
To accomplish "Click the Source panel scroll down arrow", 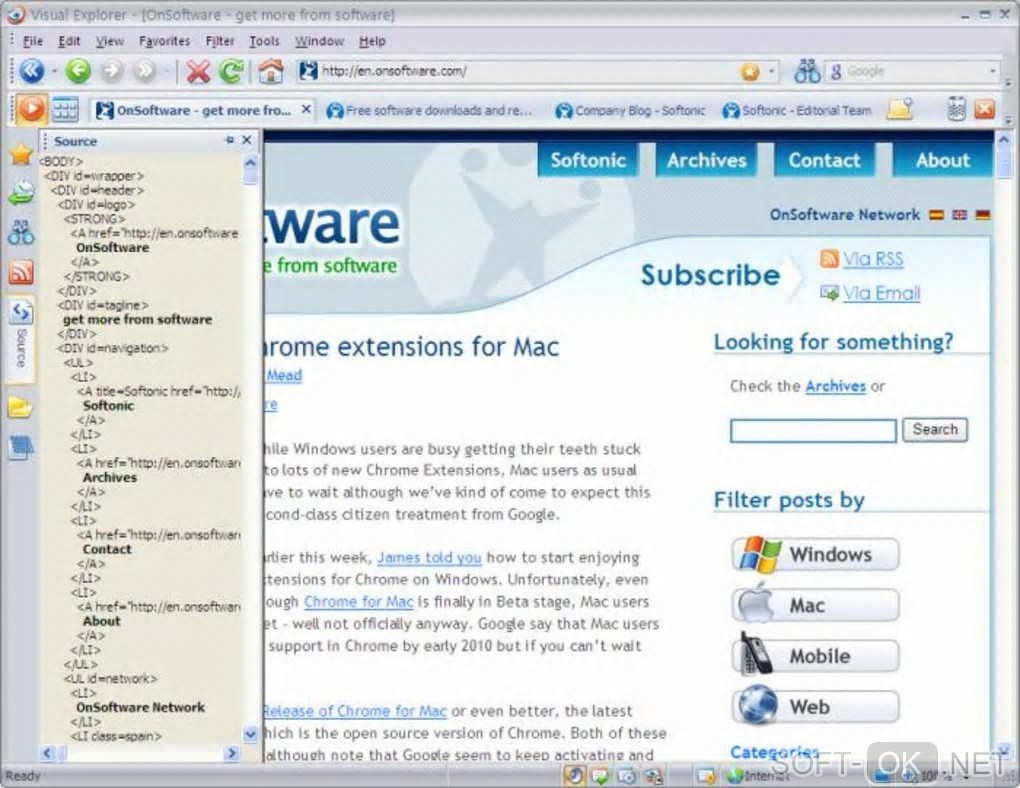I will point(250,735).
